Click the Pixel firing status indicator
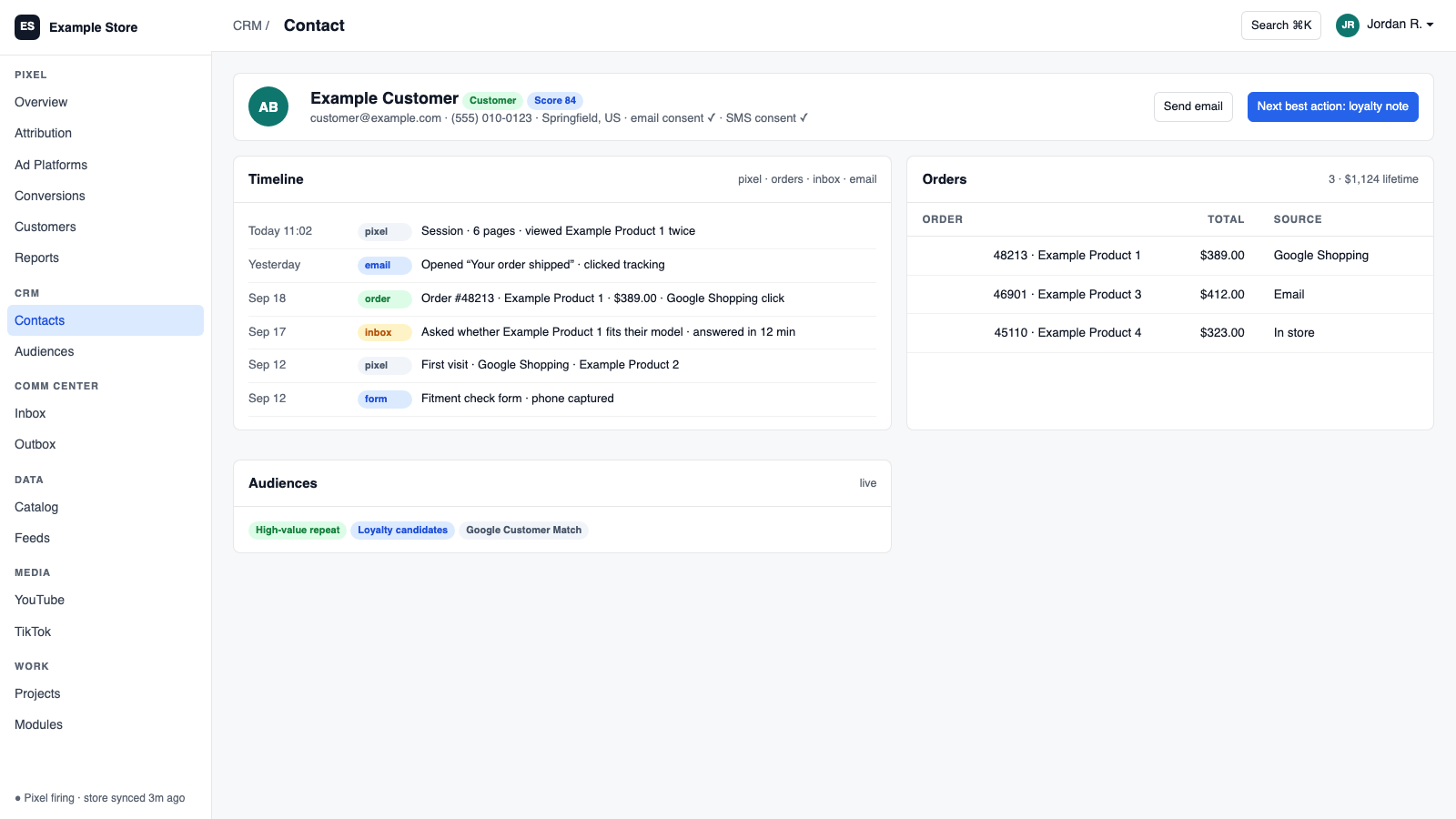Image resolution: width=1456 pixels, height=819 pixels. point(100,798)
